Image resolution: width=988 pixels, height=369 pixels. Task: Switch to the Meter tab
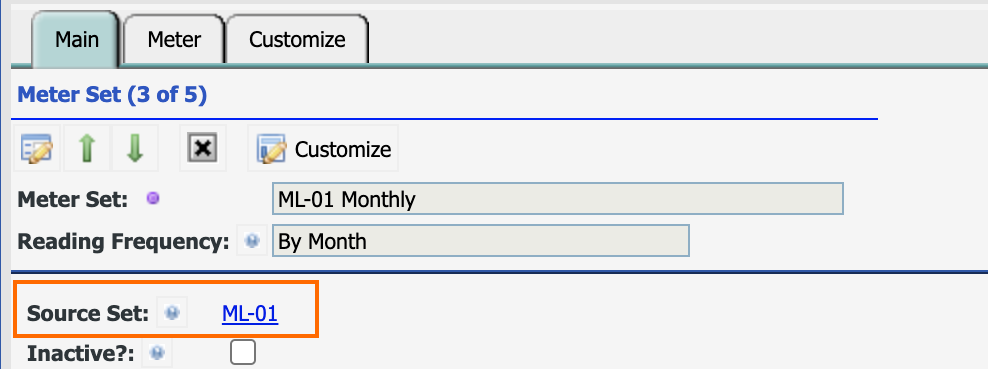pyautogui.click(x=174, y=40)
